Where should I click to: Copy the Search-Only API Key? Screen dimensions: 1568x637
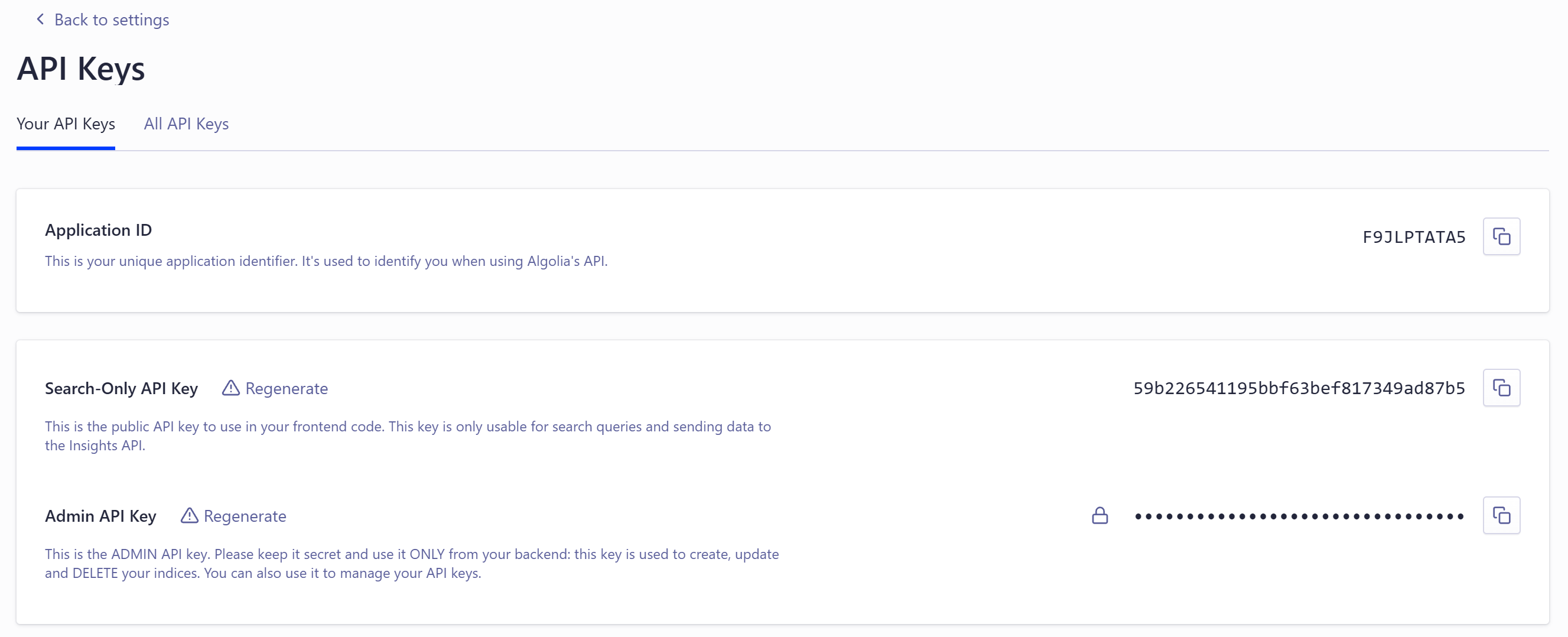1501,388
